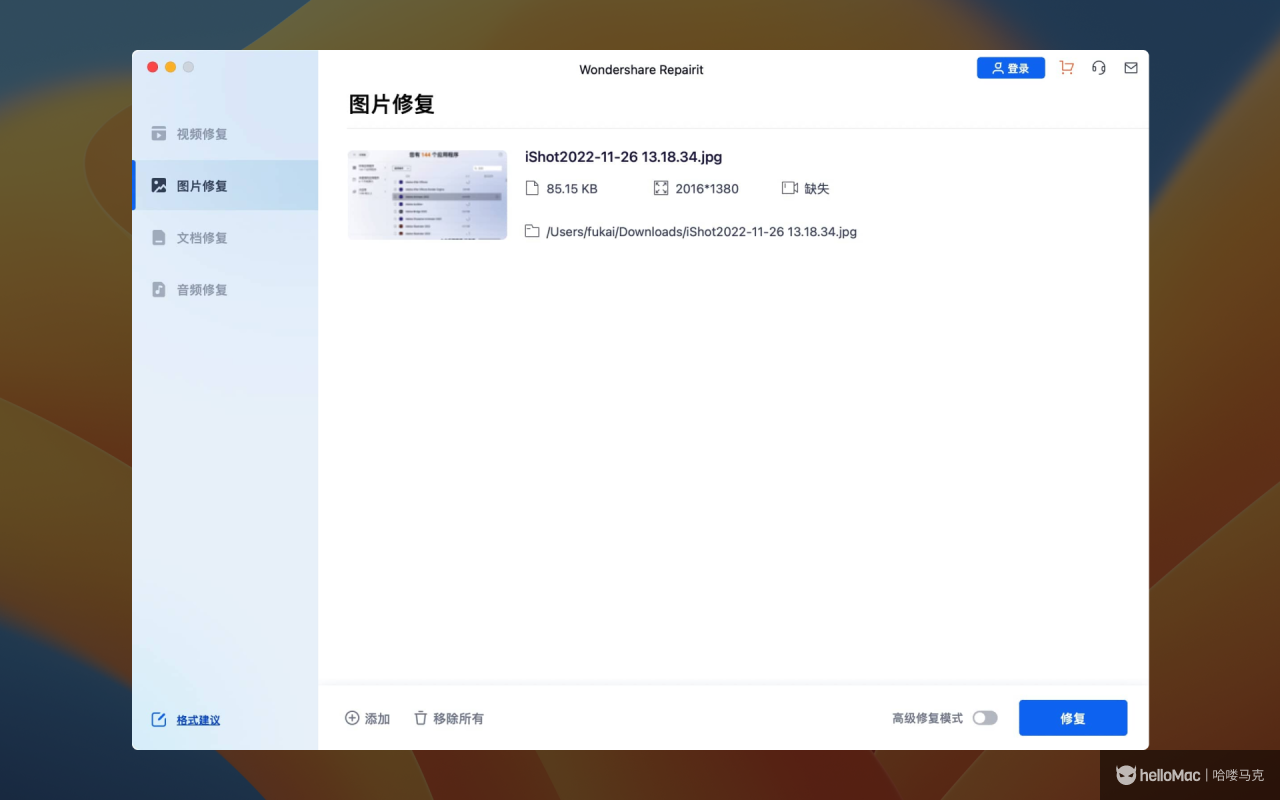The image size is (1280, 800).
Task: Click the resolution icon beside 2016*1380
Action: click(660, 188)
